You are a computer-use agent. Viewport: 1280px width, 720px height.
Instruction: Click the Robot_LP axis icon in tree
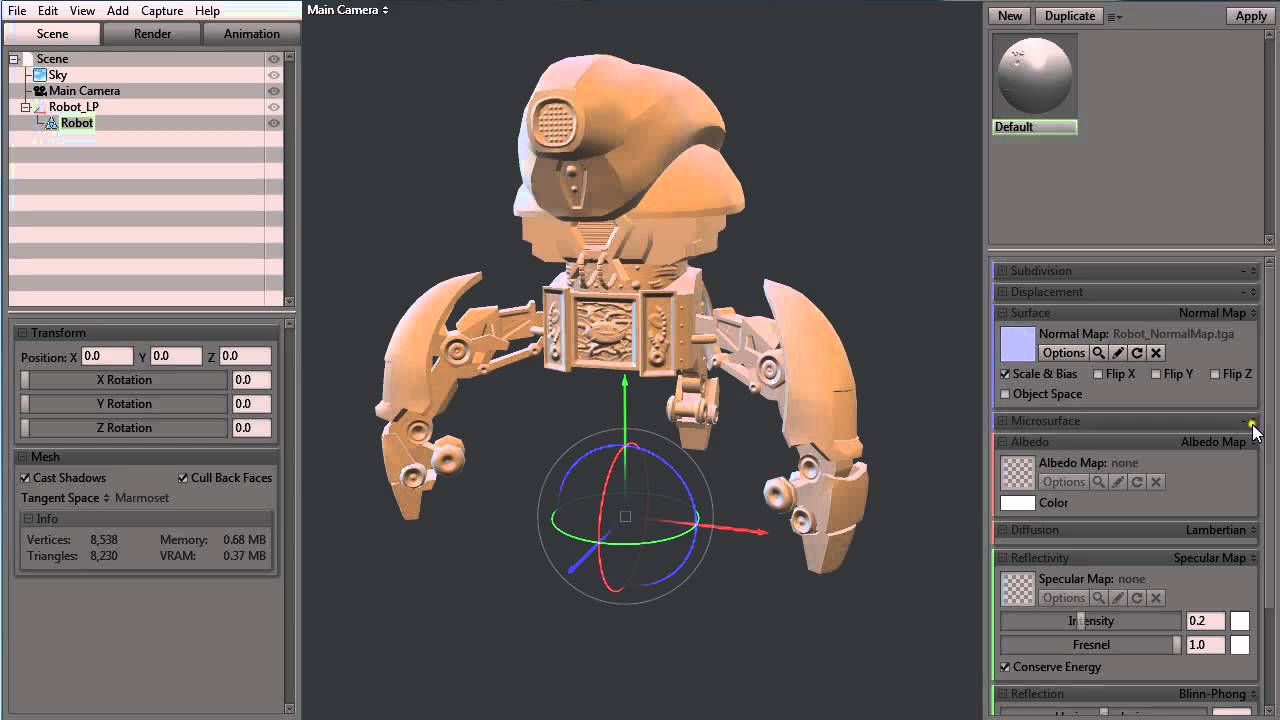(40, 107)
